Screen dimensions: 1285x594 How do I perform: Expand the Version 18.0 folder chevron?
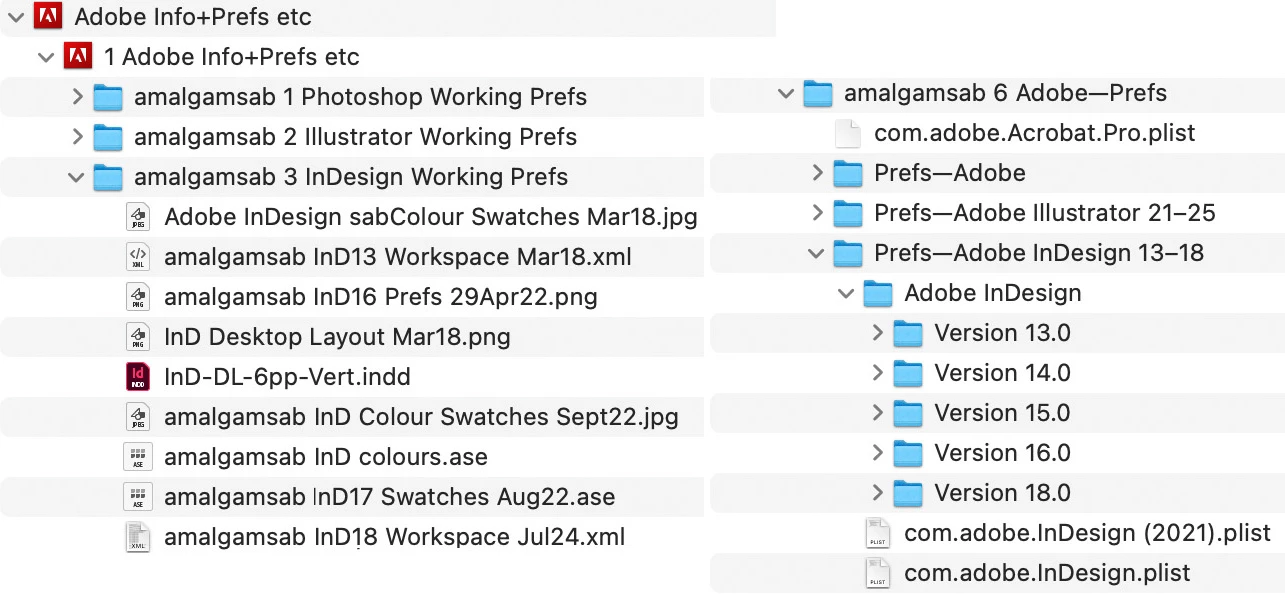coord(878,493)
